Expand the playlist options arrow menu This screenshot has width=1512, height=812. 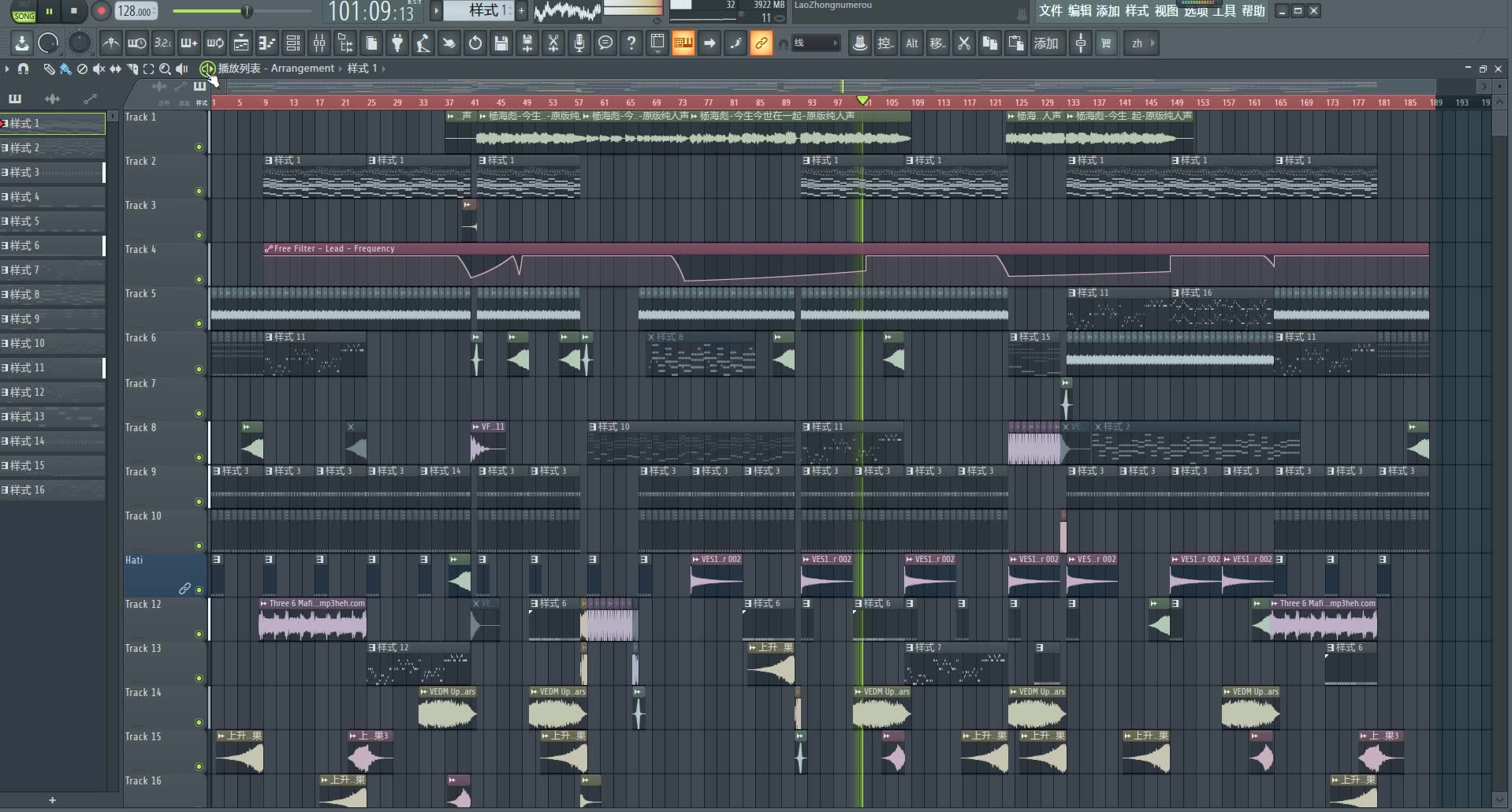[x=7, y=69]
